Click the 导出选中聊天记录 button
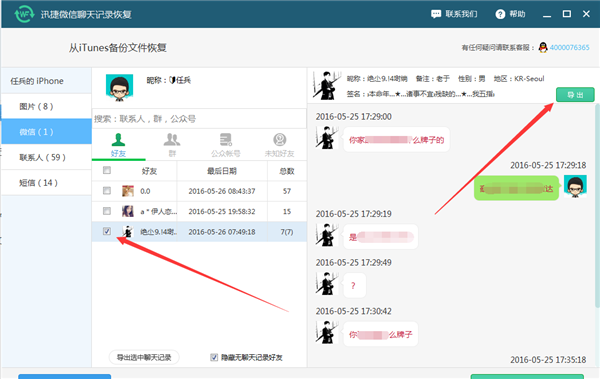This screenshot has height=379, width=600. click(144, 357)
